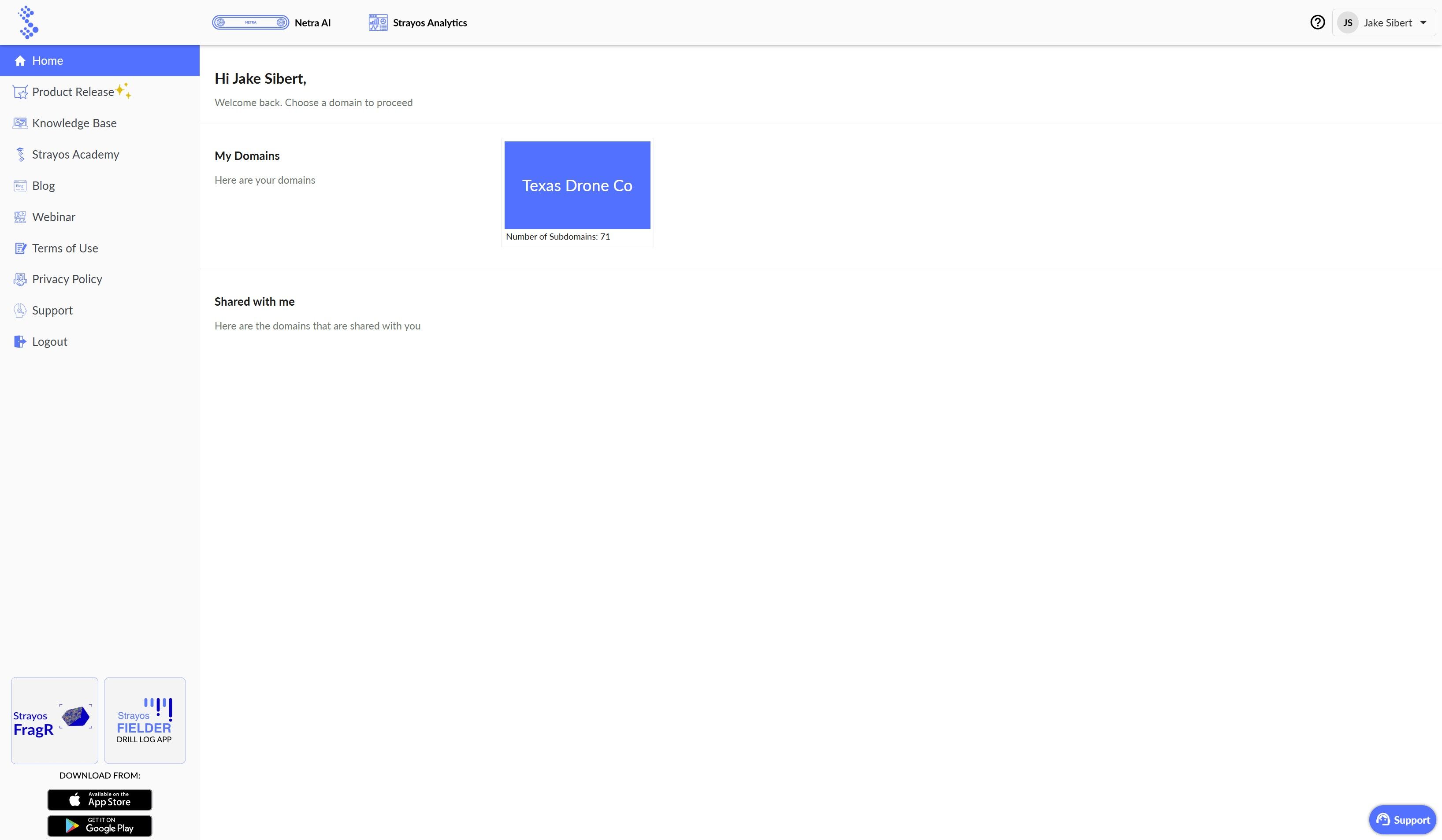
Task: Click the Strayos logo in top-left corner
Action: pos(27,22)
